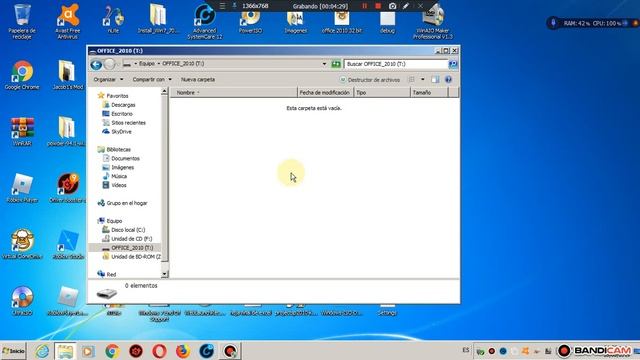
Task: Click in the Buscar OFFICE_2010 search field
Action: (x=396, y=64)
